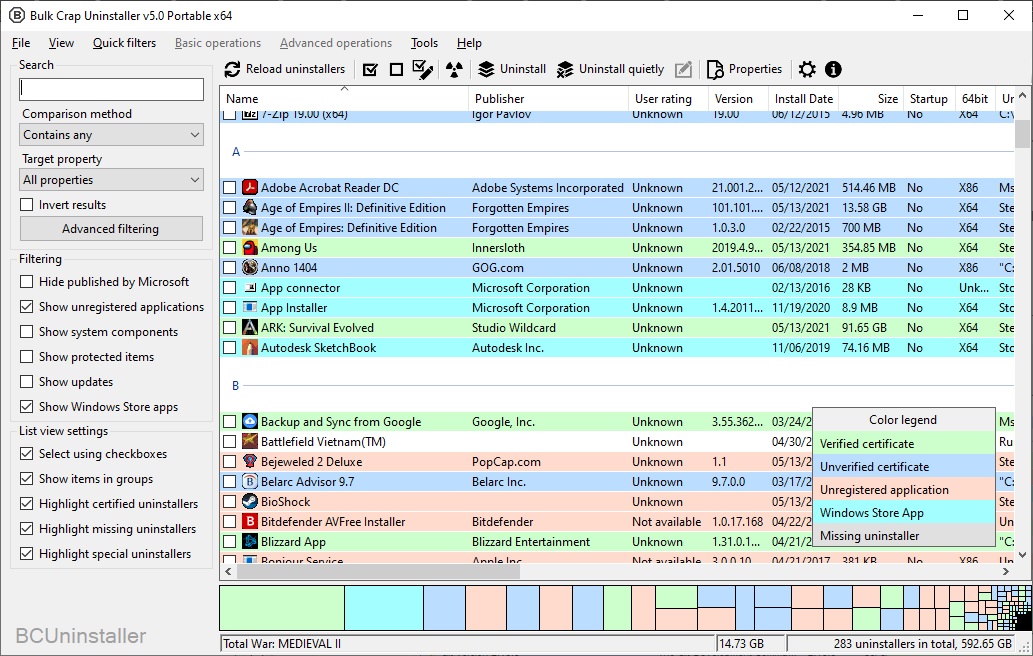The width and height of the screenshot is (1033, 656).
Task: Click the Backup and Sync from Google icon
Action: click(250, 422)
